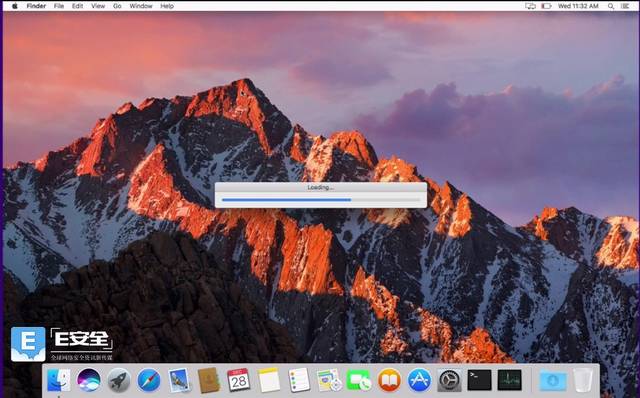Open the Window menu

[141, 6]
